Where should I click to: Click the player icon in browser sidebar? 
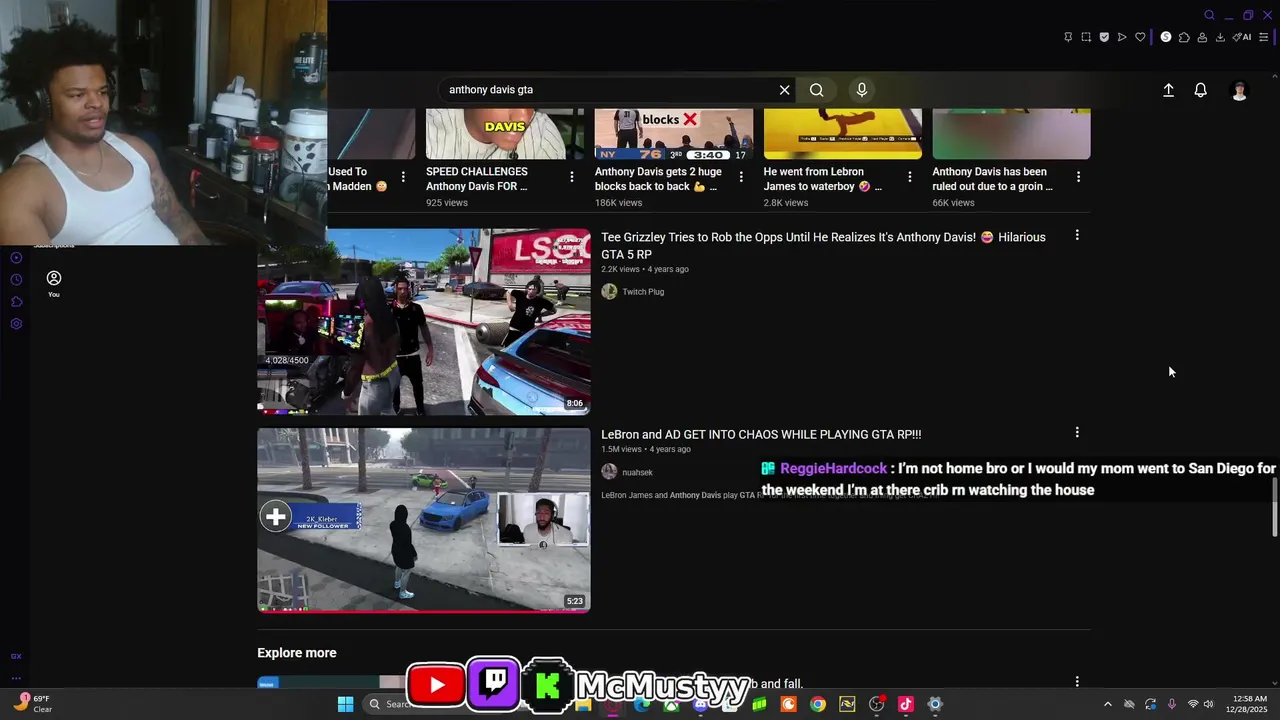(16, 258)
